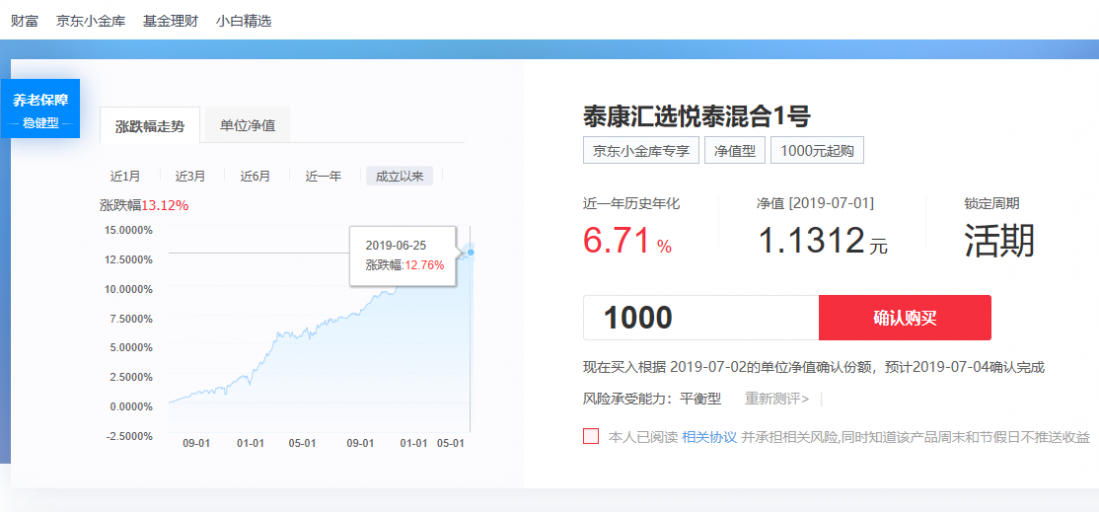The width and height of the screenshot is (1099, 512).
Task: Tick the agreement checkbox before 本人已阅读
Action: coord(591,436)
